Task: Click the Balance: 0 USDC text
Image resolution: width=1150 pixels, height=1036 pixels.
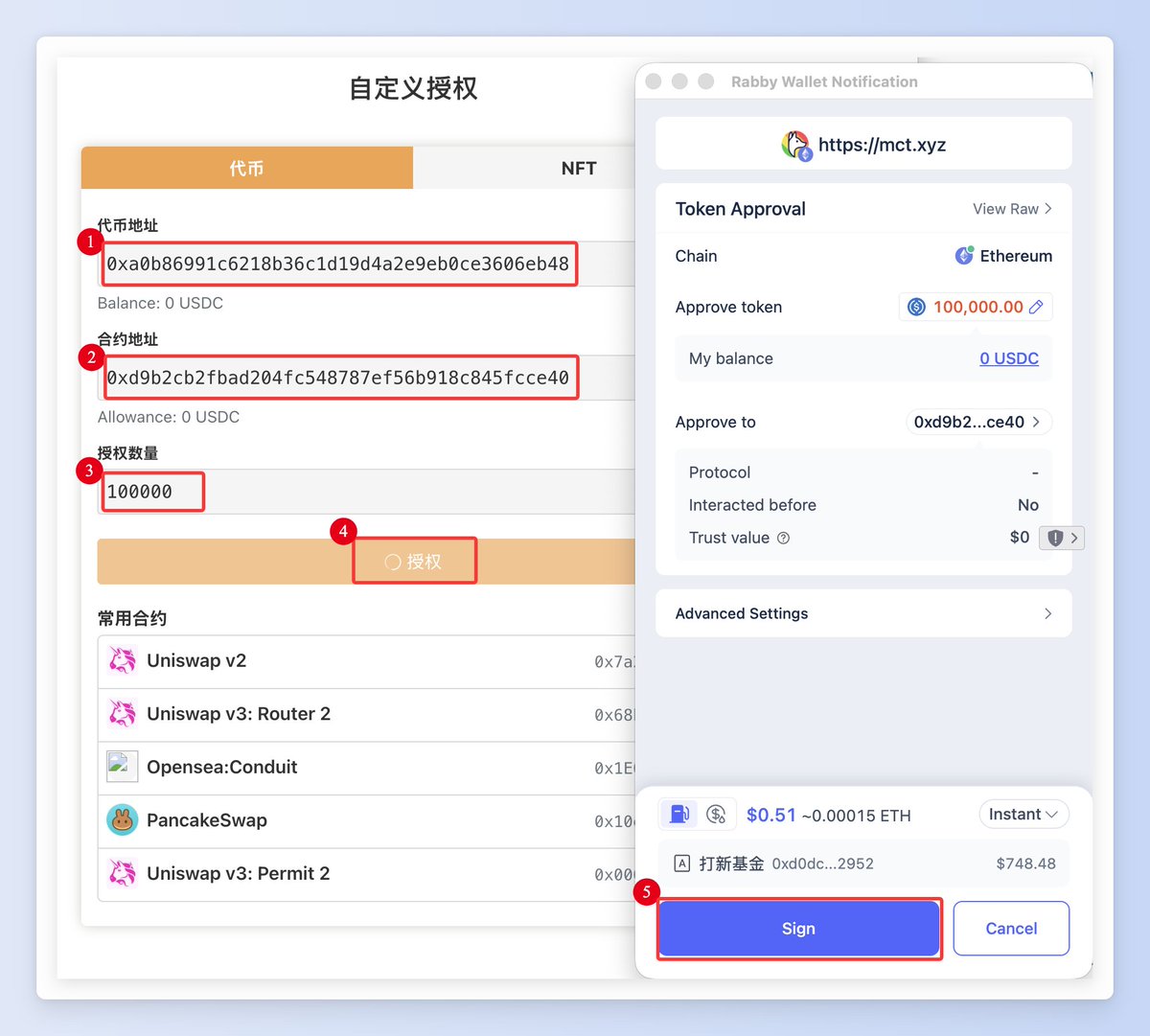Action: [x=160, y=303]
